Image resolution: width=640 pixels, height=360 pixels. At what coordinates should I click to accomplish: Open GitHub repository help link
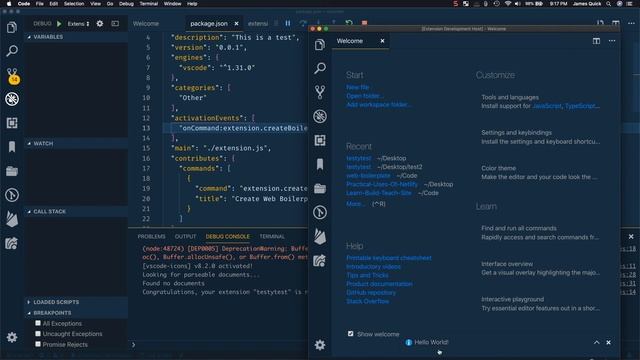tap(371, 293)
